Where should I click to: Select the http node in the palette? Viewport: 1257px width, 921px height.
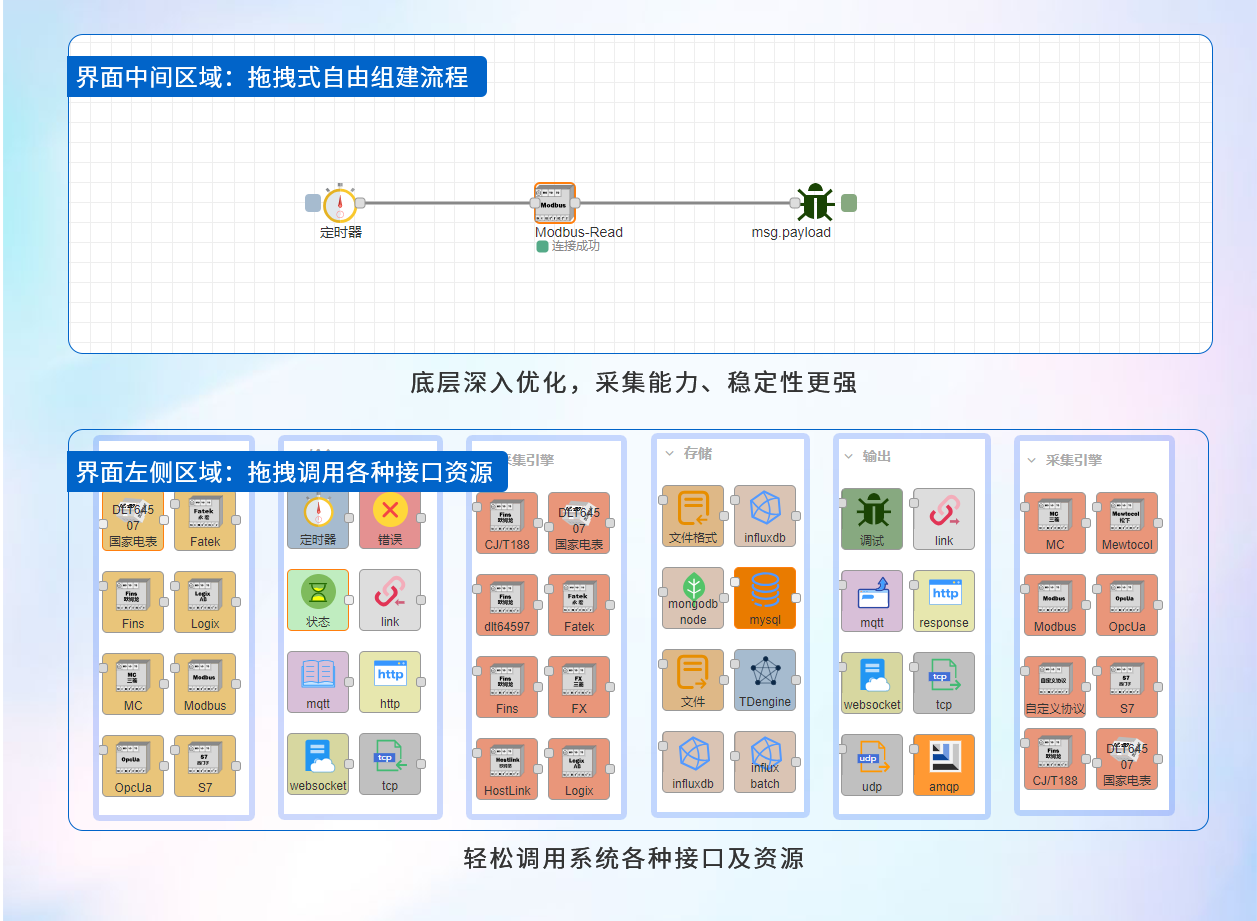(390, 682)
